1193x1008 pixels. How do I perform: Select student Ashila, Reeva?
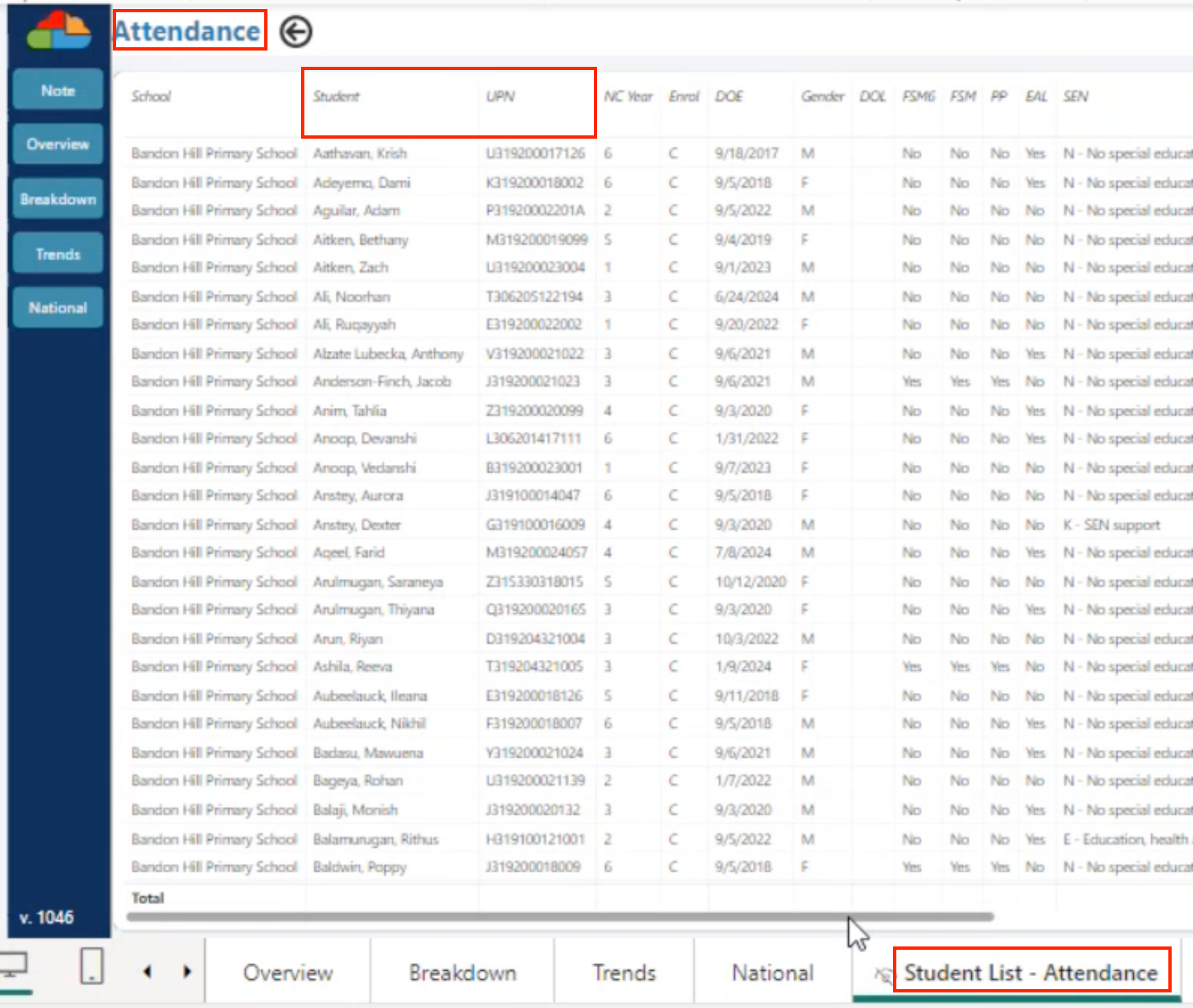(352, 667)
